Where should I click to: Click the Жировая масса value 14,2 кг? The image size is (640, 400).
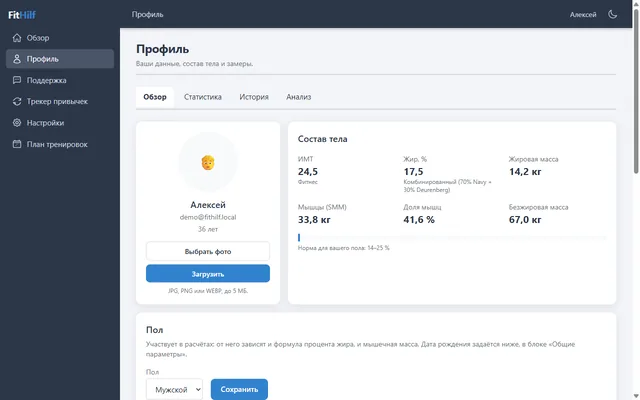point(525,171)
